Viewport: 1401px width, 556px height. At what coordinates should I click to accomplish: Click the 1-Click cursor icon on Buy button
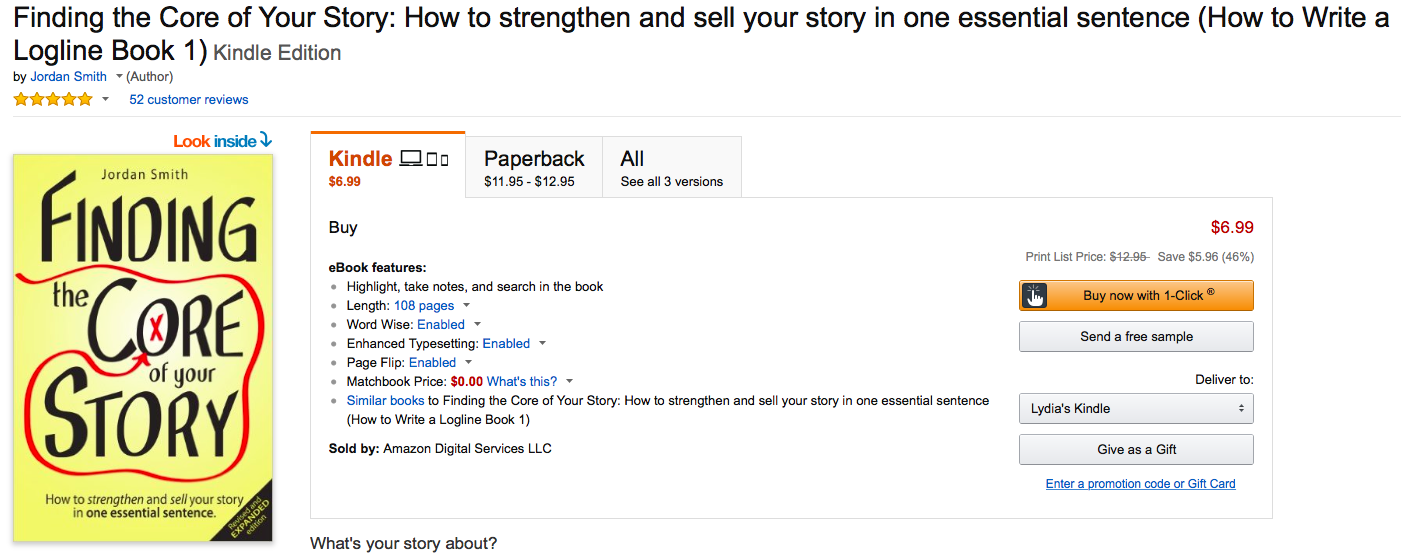[x=1034, y=296]
